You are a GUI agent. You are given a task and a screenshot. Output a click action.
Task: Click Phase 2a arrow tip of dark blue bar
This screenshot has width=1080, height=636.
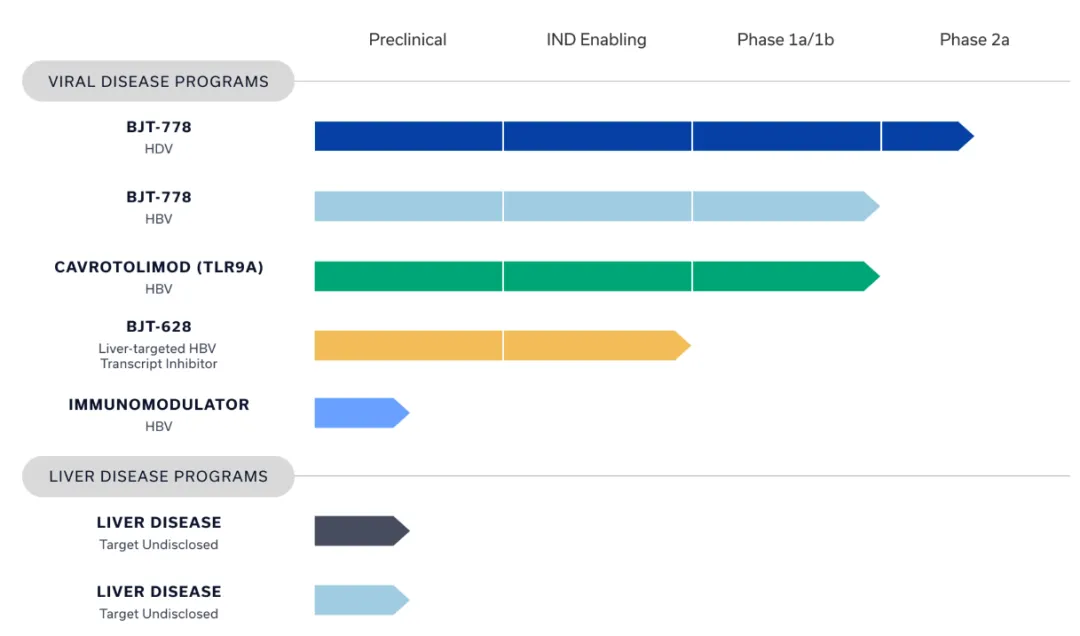point(925,136)
